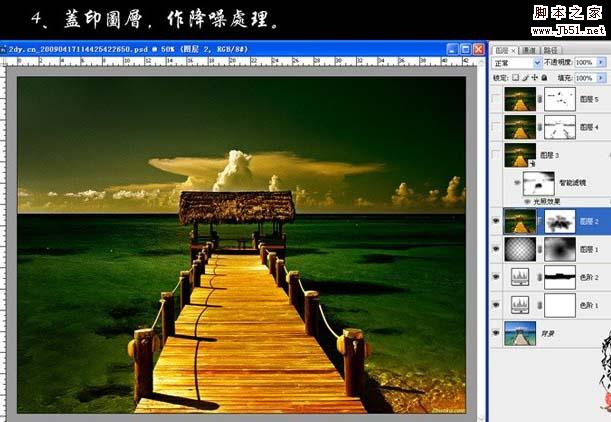Click the 图层 1 layer name

(589, 249)
